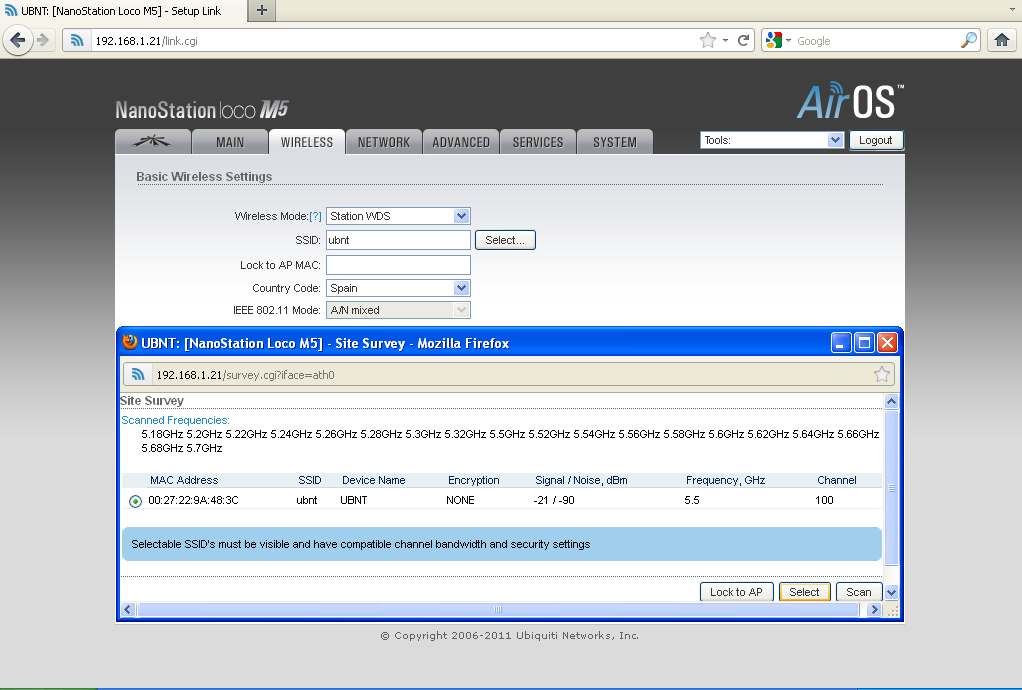Bookmark page using main address bar star
Screen dimensions: 1022x690
[x=708, y=40]
